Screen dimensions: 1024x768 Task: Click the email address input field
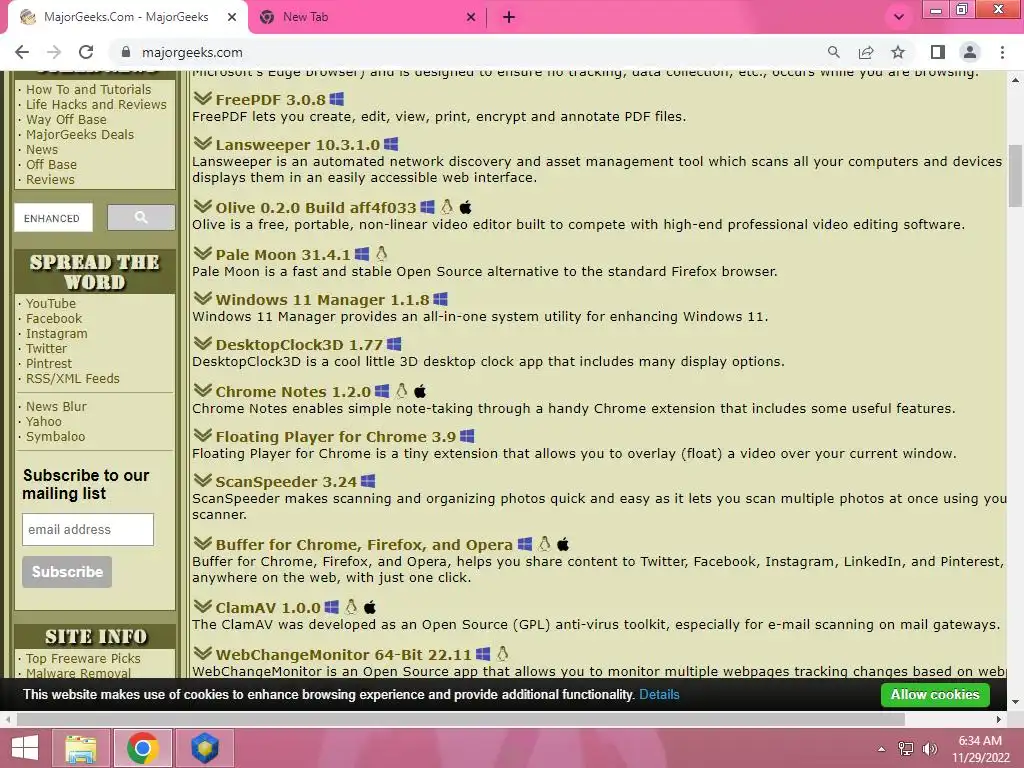(x=88, y=530)
